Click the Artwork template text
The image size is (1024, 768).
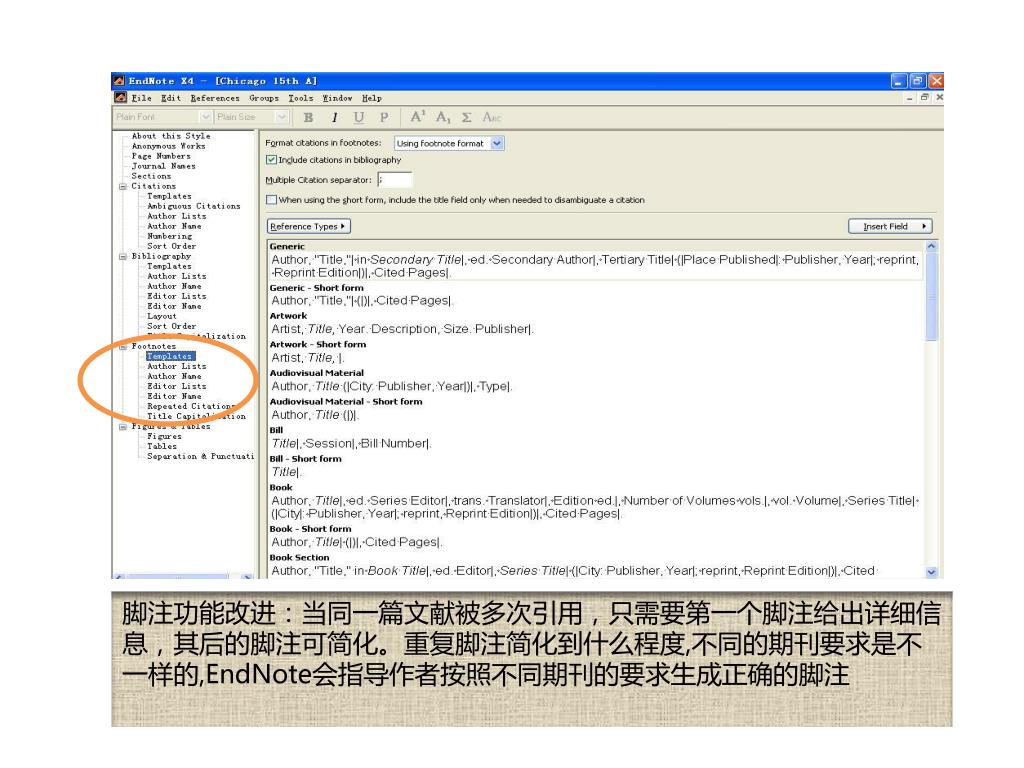(x=402, y=329)
